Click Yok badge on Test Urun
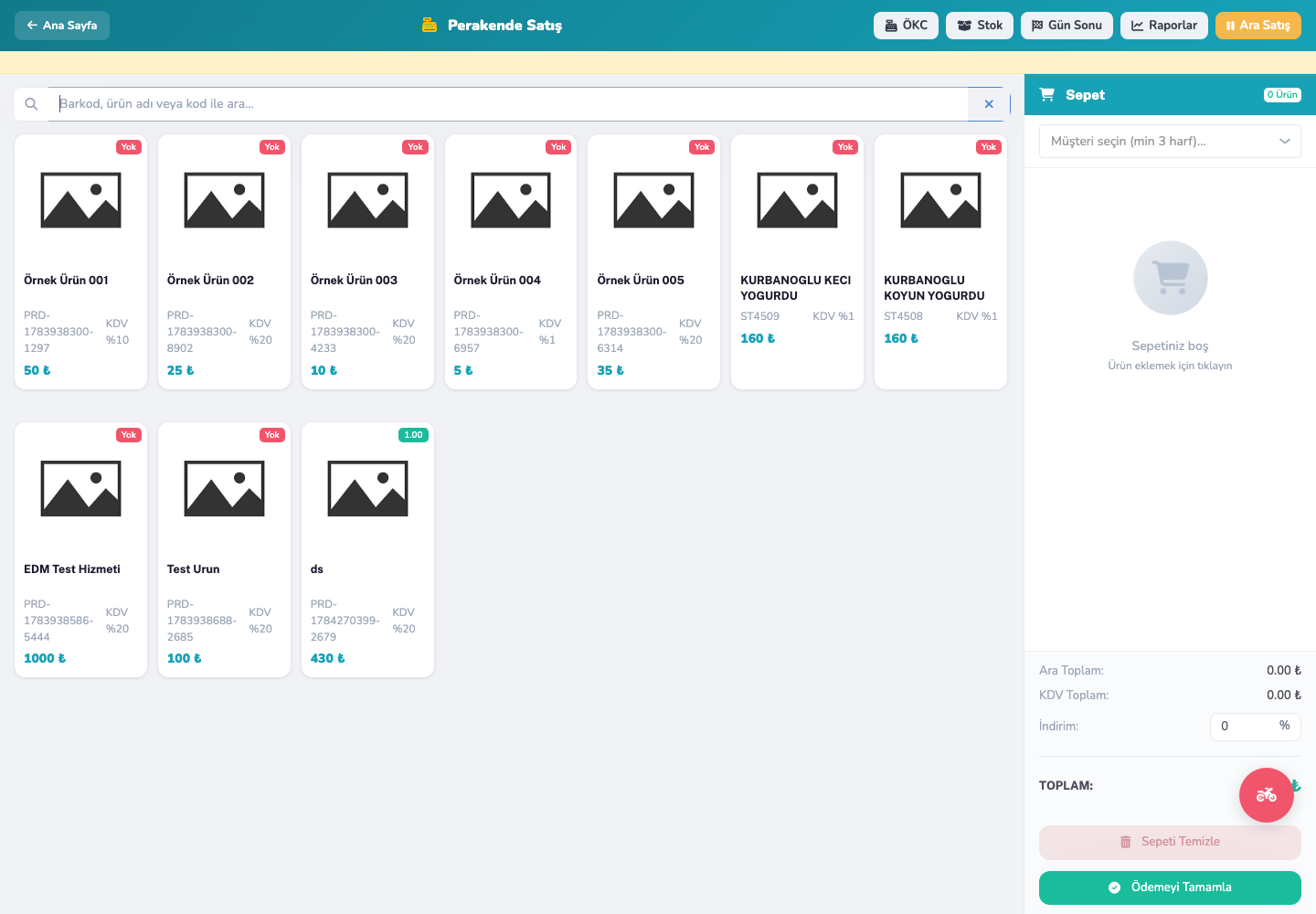Viewport: 1316px width, 914px height. (x=272, y=435)
